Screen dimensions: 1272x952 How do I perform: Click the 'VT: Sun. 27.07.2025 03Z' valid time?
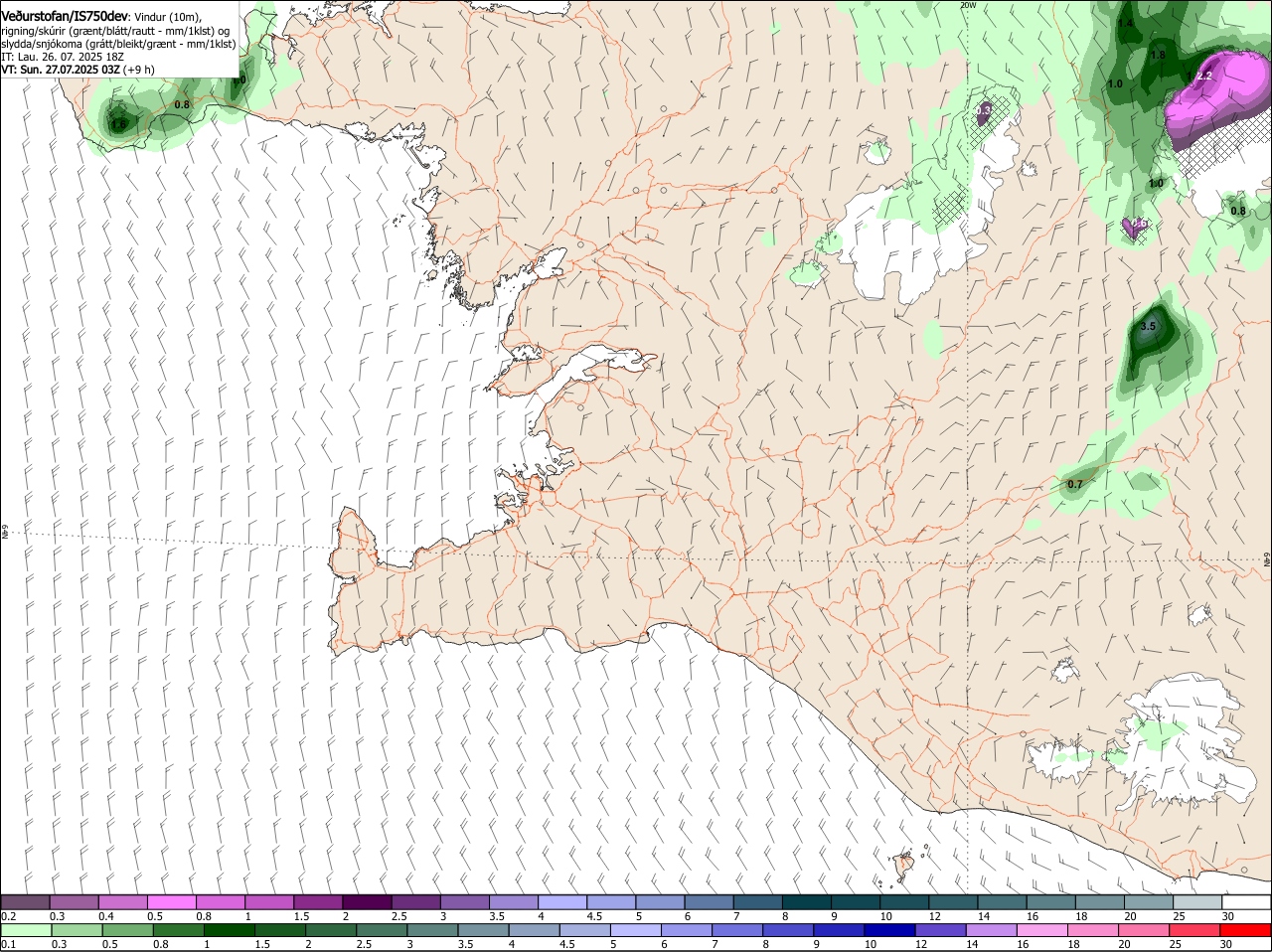61,70
